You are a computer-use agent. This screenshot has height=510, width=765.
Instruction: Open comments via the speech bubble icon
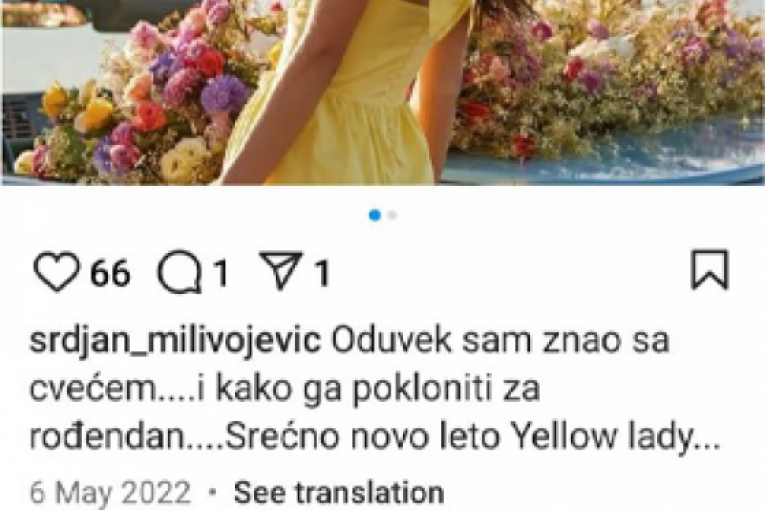(x=180, y=271)
